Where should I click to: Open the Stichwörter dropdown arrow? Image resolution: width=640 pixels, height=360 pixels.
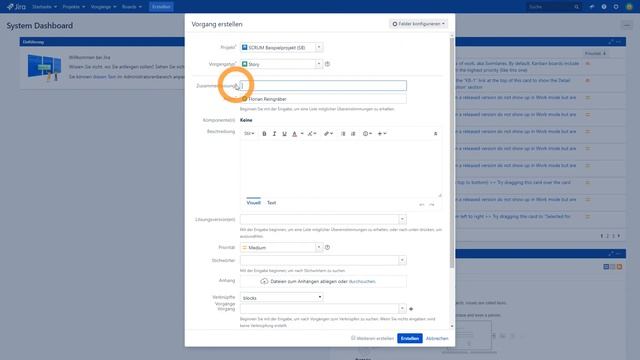(402, 260)
